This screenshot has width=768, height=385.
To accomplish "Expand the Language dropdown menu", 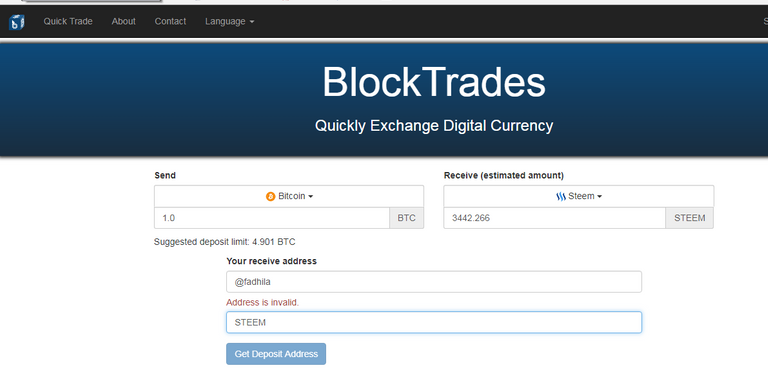I will [229, 22].
